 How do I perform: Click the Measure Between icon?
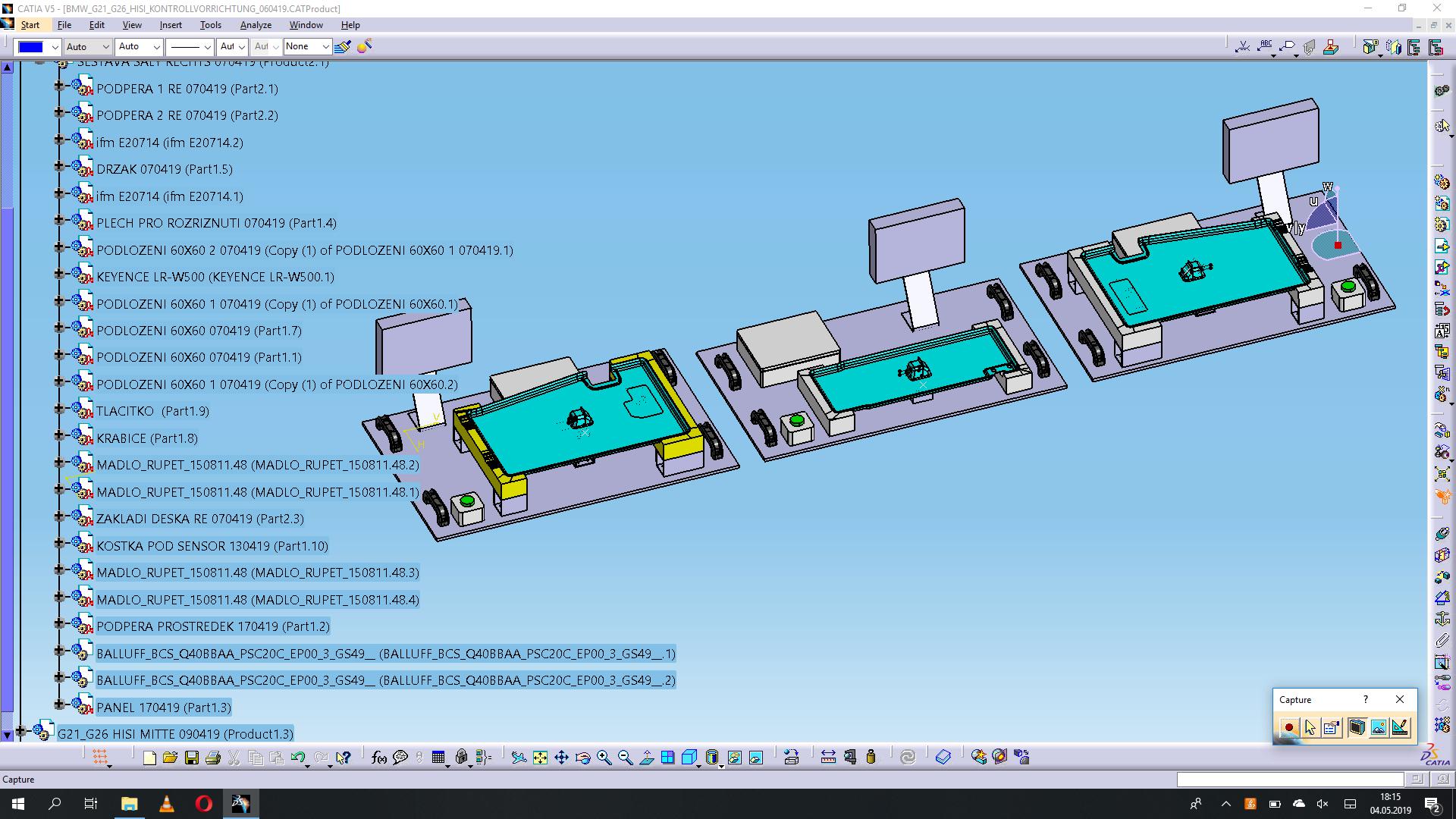[x=828, y=757]
